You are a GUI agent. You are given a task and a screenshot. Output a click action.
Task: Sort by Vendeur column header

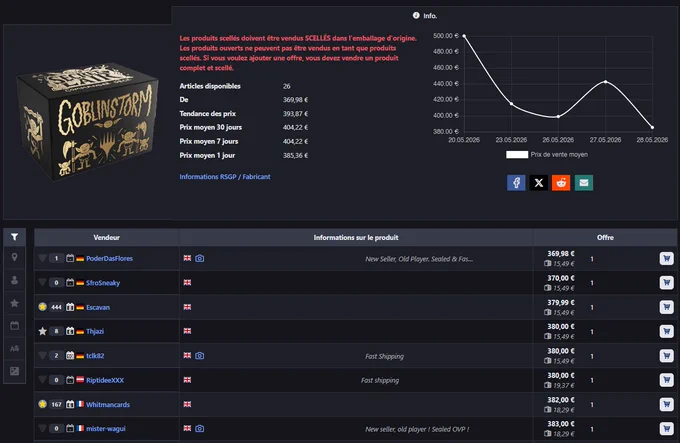[x=106, y=237]
